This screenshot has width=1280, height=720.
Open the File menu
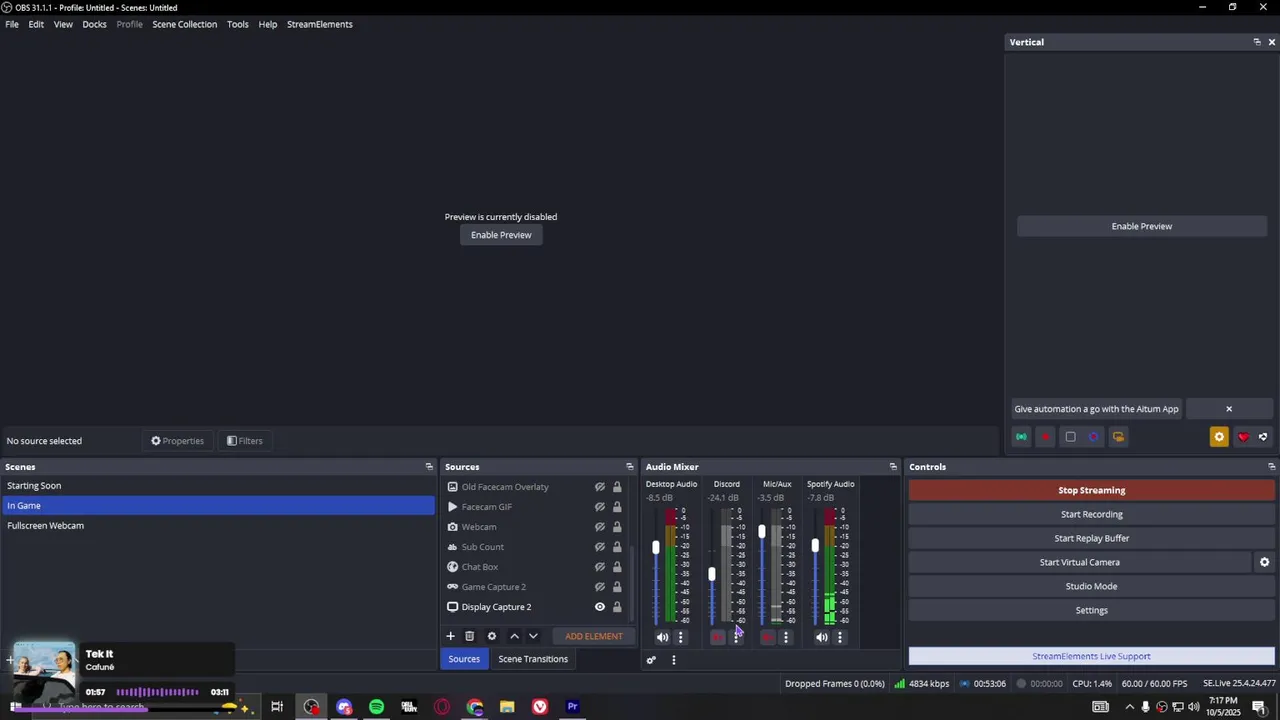coord(12,24)
